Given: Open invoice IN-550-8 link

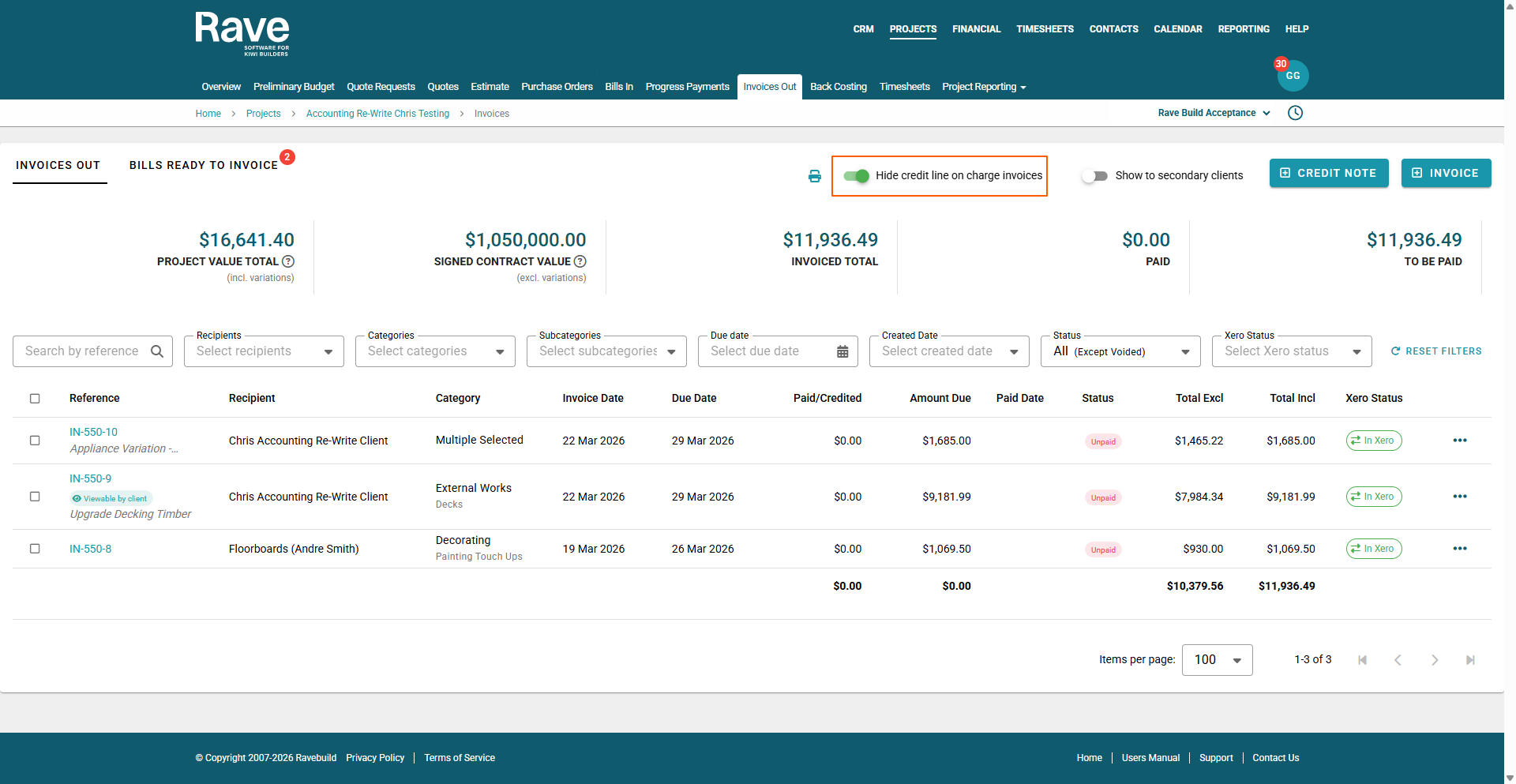Looking at the screenshot, I should [x=90, y=549].
